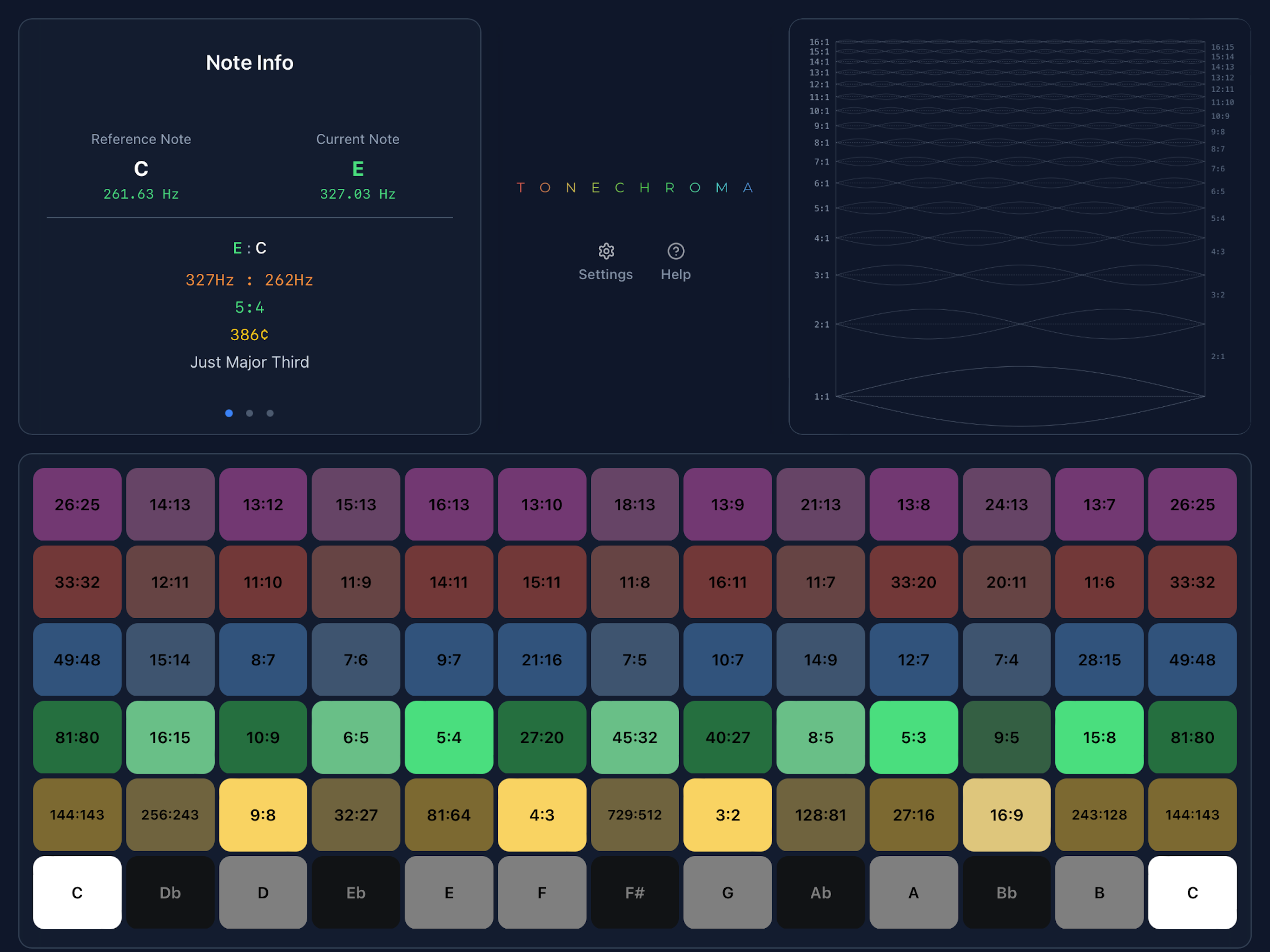Tap the 8:5 ratio pad
This screenshot has height=952, width=1270.
click(x=820, y=737)
